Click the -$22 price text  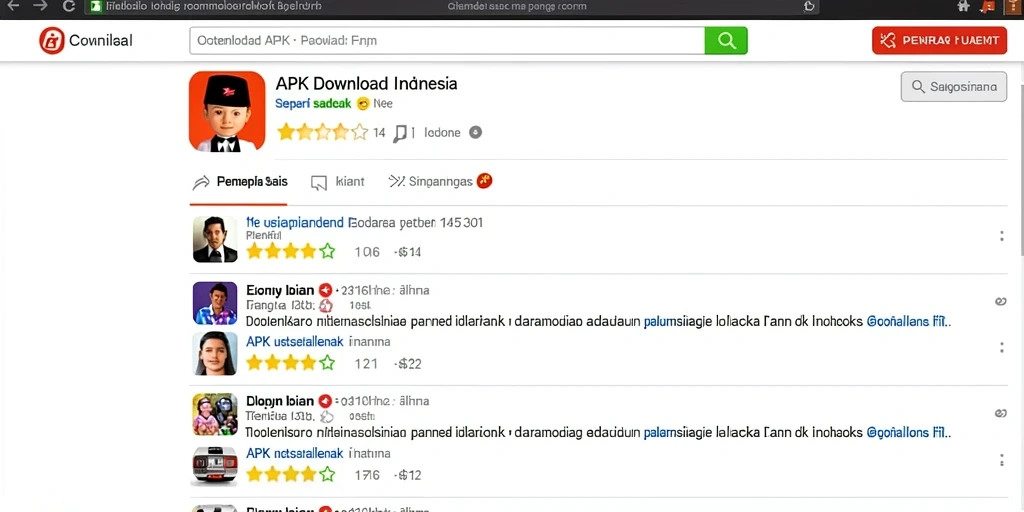coord(407,364)
